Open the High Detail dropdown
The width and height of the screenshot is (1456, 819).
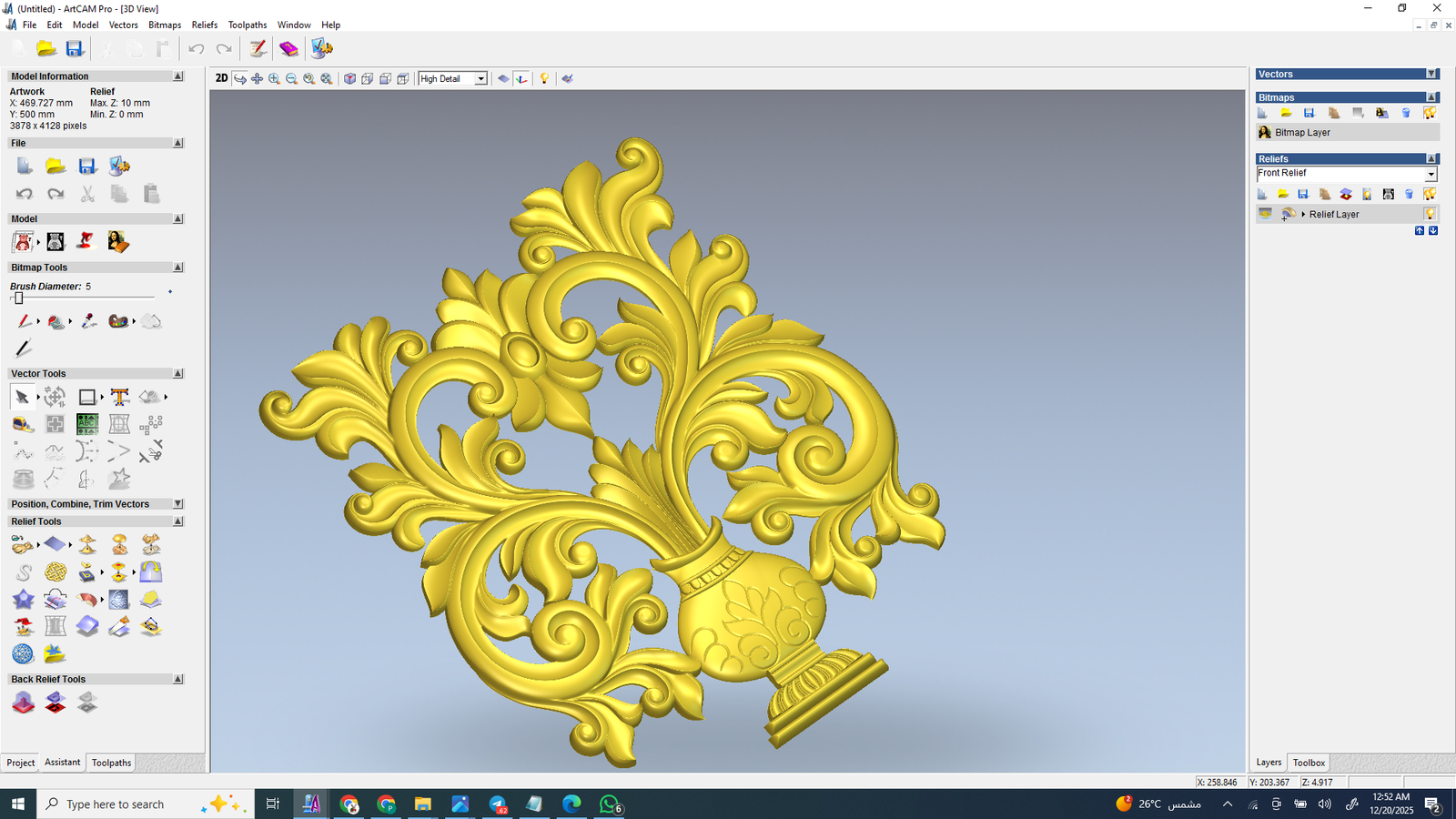[480, 79]
